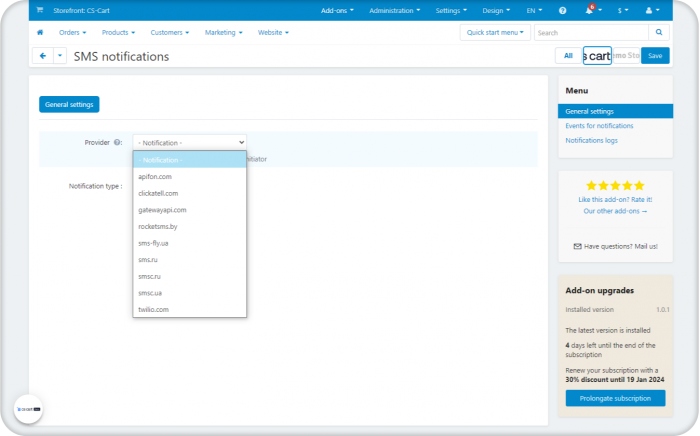
Task: Choose rocketsms.by provider
Action: pyautogui.click(x=190, y=227)
